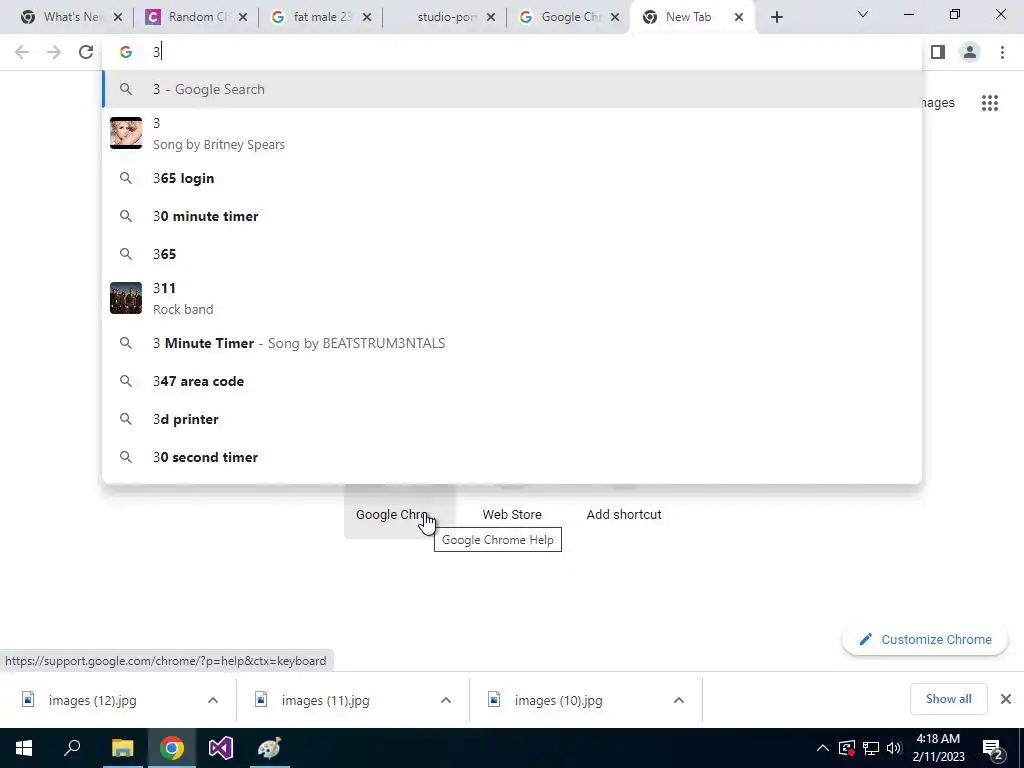Image resolution: width=1024 pixels, height=768 pixels.
Task: Close the downloads bar
Action: (1006, 699)
